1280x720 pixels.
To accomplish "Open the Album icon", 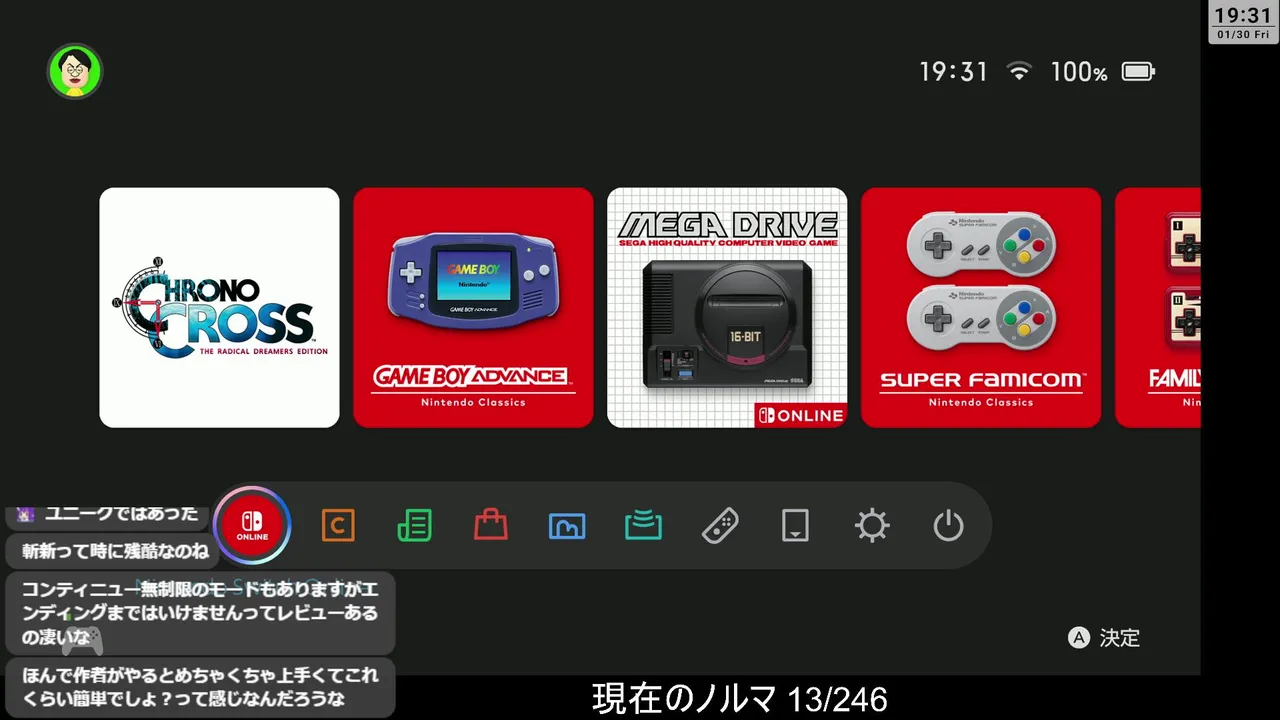I will tap(567, 525).
